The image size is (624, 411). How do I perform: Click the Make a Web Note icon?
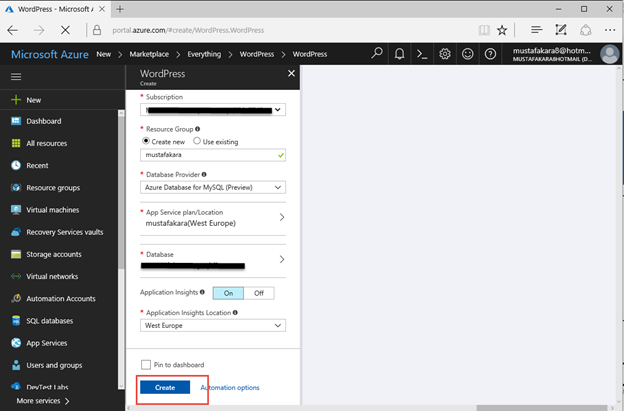pyautogui.click(x=561, y=30)
